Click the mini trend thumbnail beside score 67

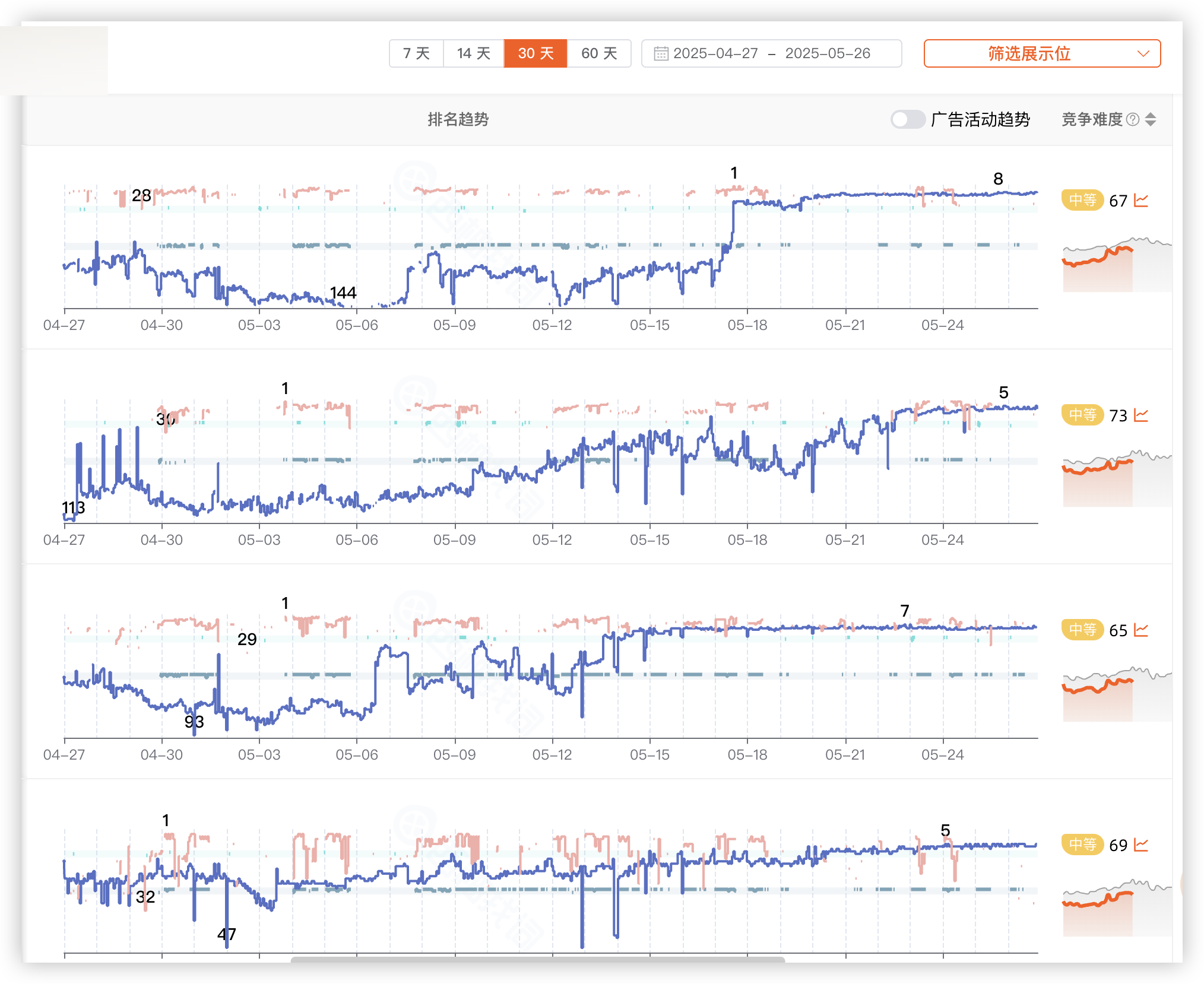(x=1116, y=265)
